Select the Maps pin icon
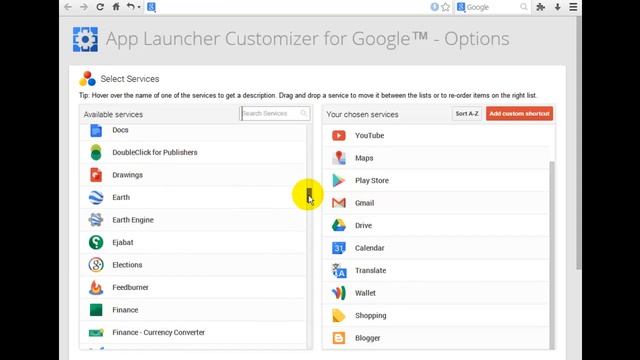 (x=339, y=158)
